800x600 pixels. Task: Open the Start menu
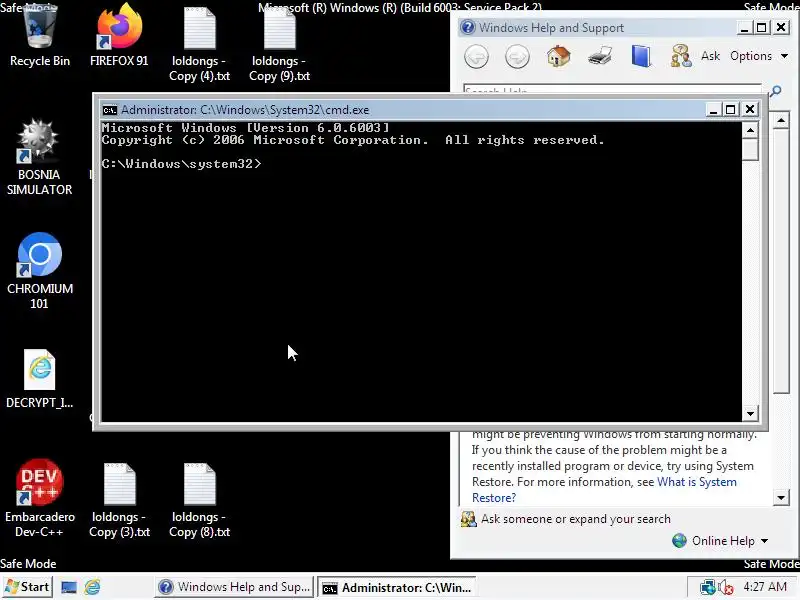pos(27,587)
